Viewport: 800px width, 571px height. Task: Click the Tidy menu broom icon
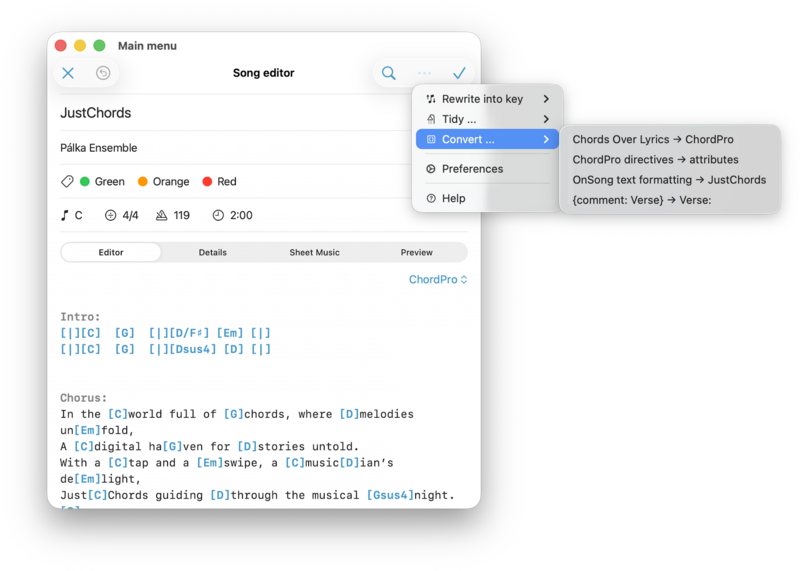(x=431, y=119)
